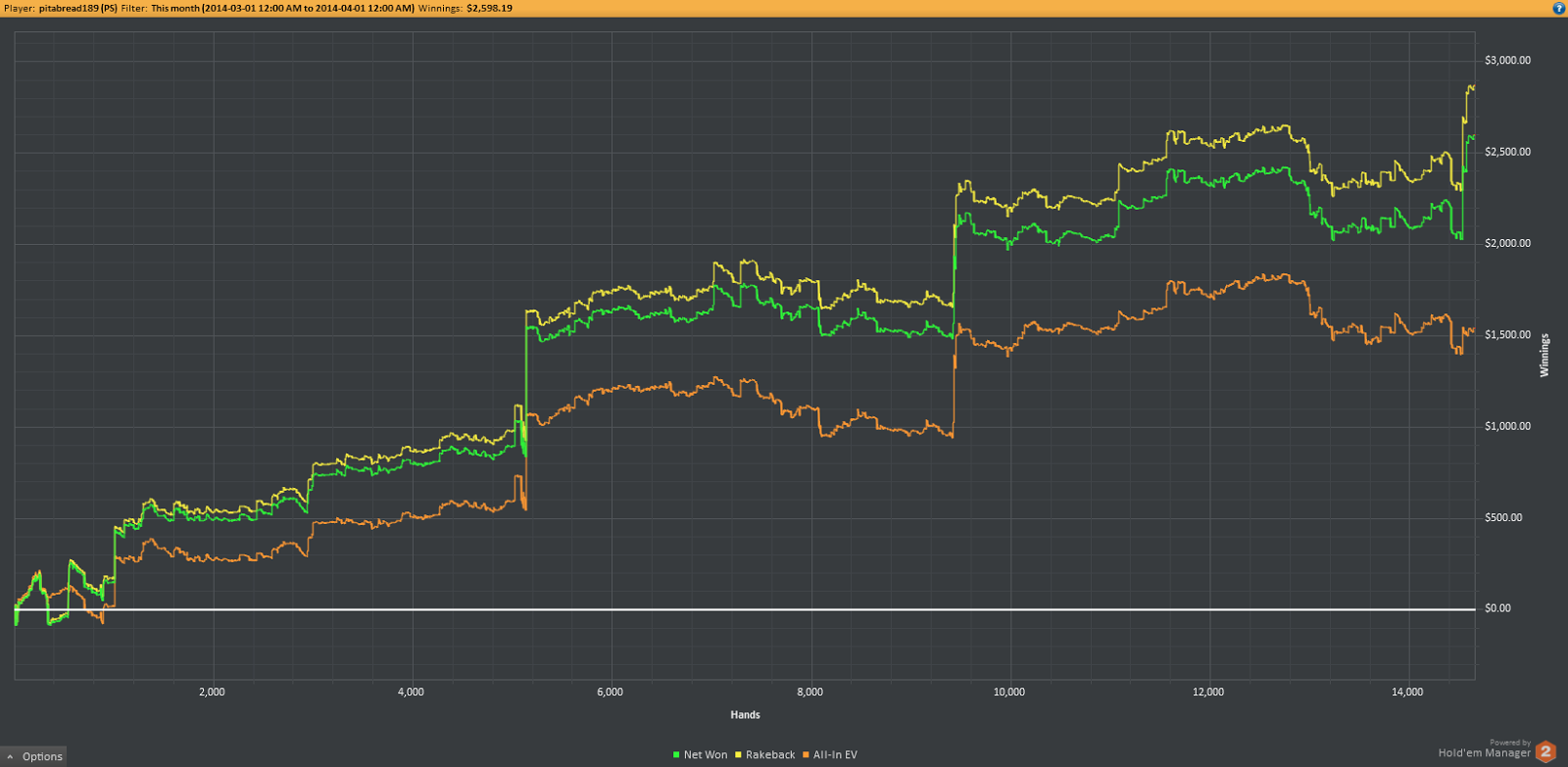Click the 'Hands' x-axis title
The height and width of the screenshot is (767, 1568).
[x=745, y=715]
